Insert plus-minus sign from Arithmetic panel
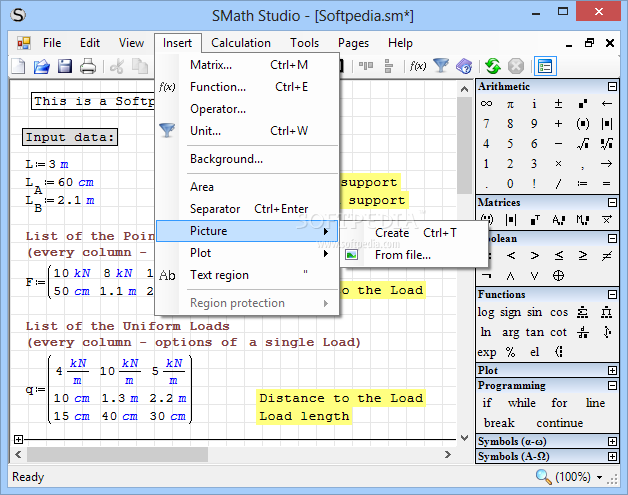The height and width of the screenshot is (495, 628). [558, 104]
